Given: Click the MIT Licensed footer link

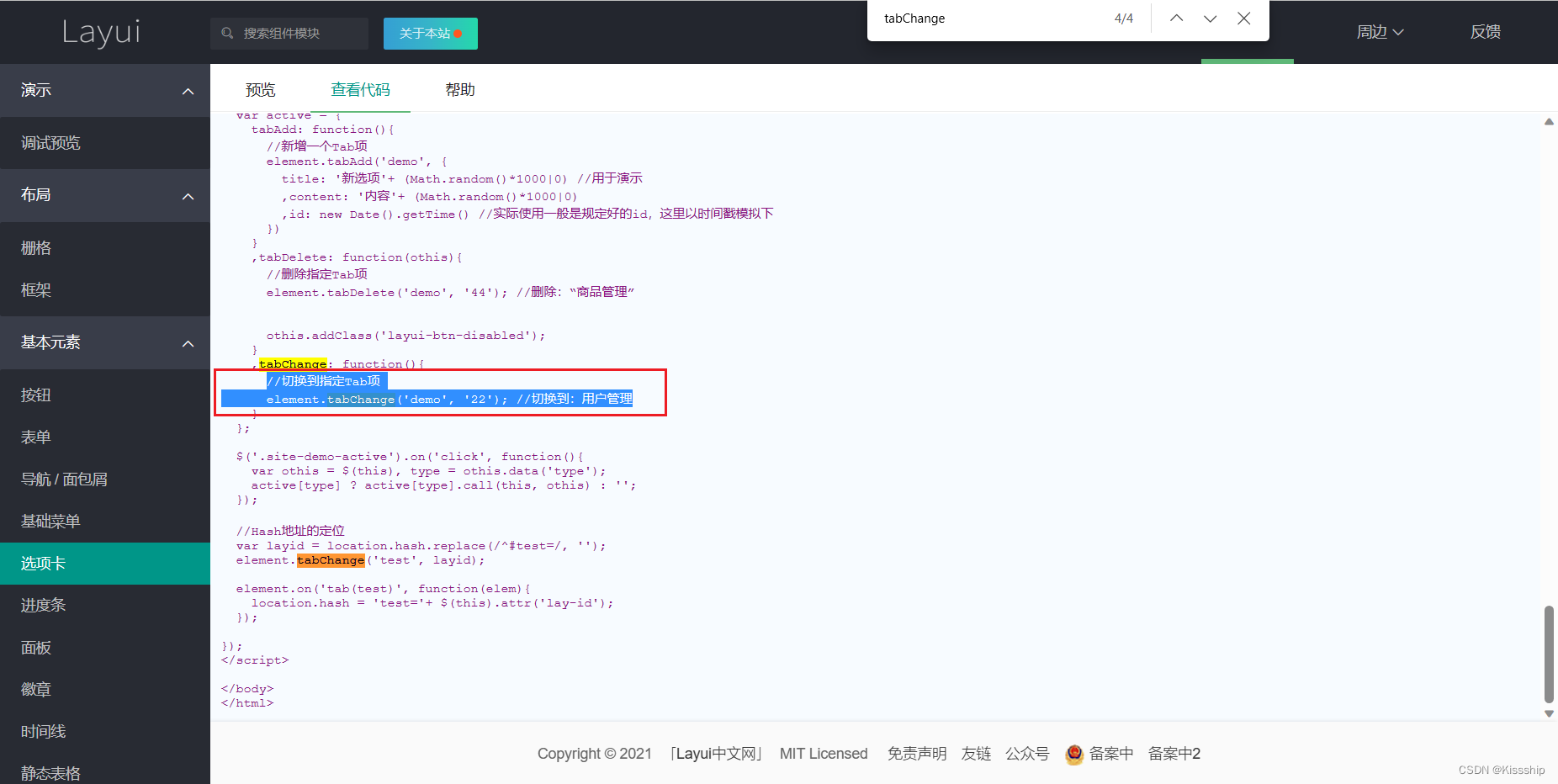Looking at the screenshot, I should pos(824,754).
